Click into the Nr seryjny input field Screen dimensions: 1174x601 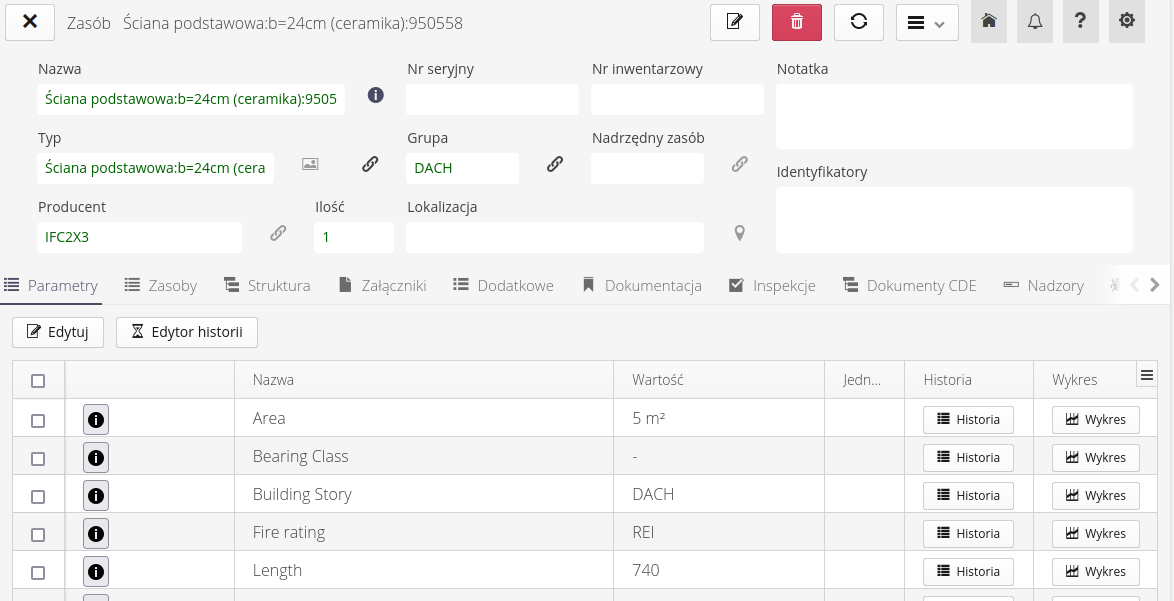coord(492,100)
